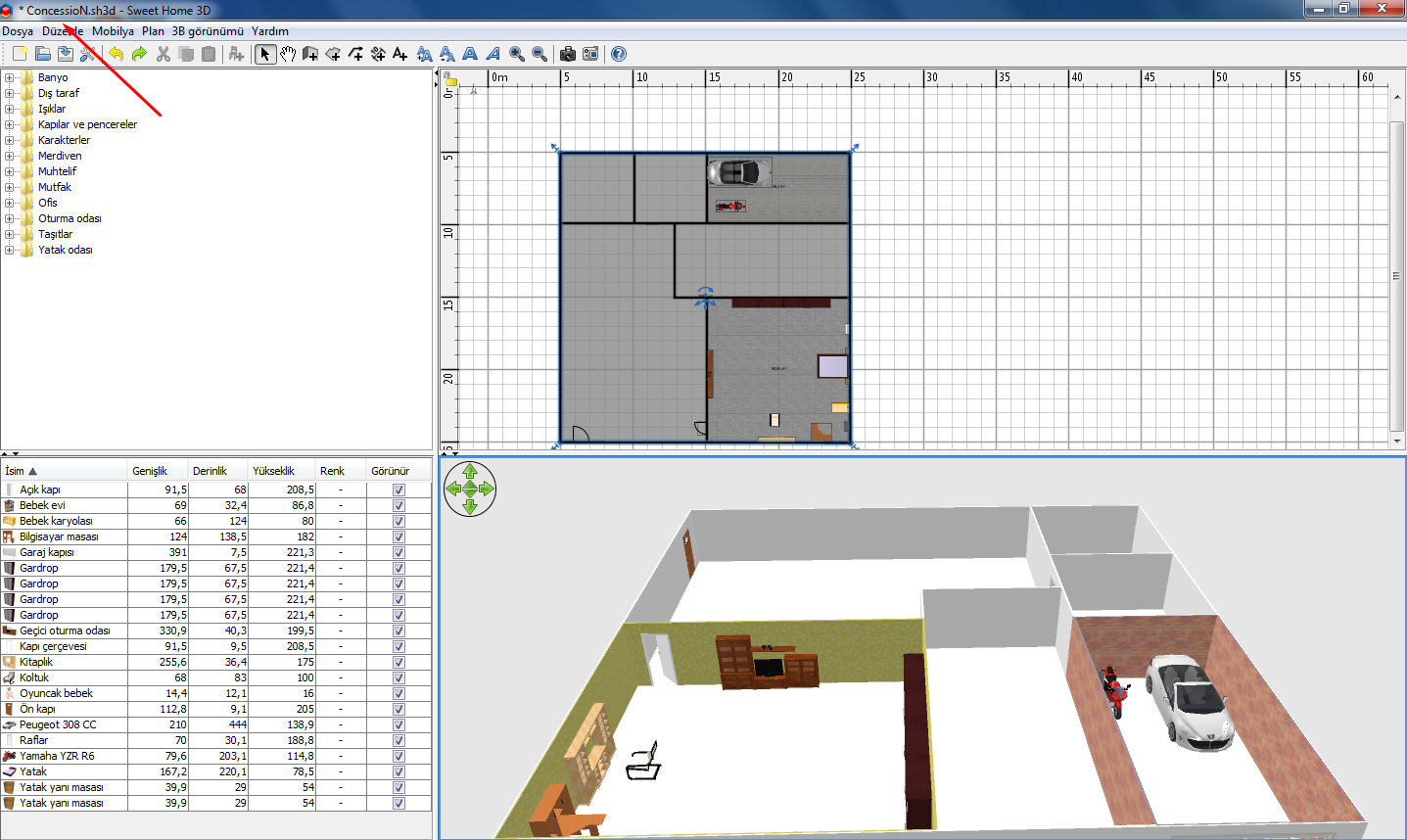
Task: Create a 3D video icon
Action: point(589,54)
